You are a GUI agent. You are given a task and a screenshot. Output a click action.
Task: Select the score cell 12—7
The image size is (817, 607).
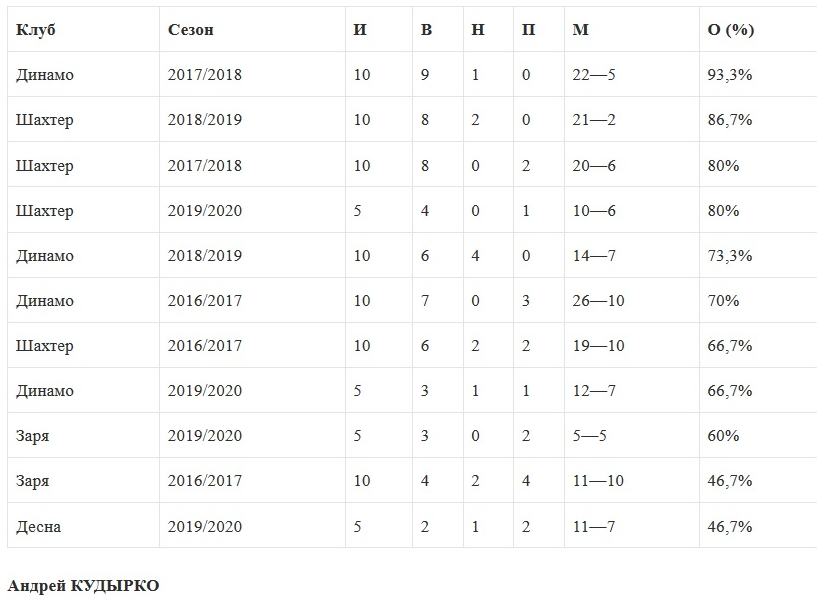[x=594, y=391]
